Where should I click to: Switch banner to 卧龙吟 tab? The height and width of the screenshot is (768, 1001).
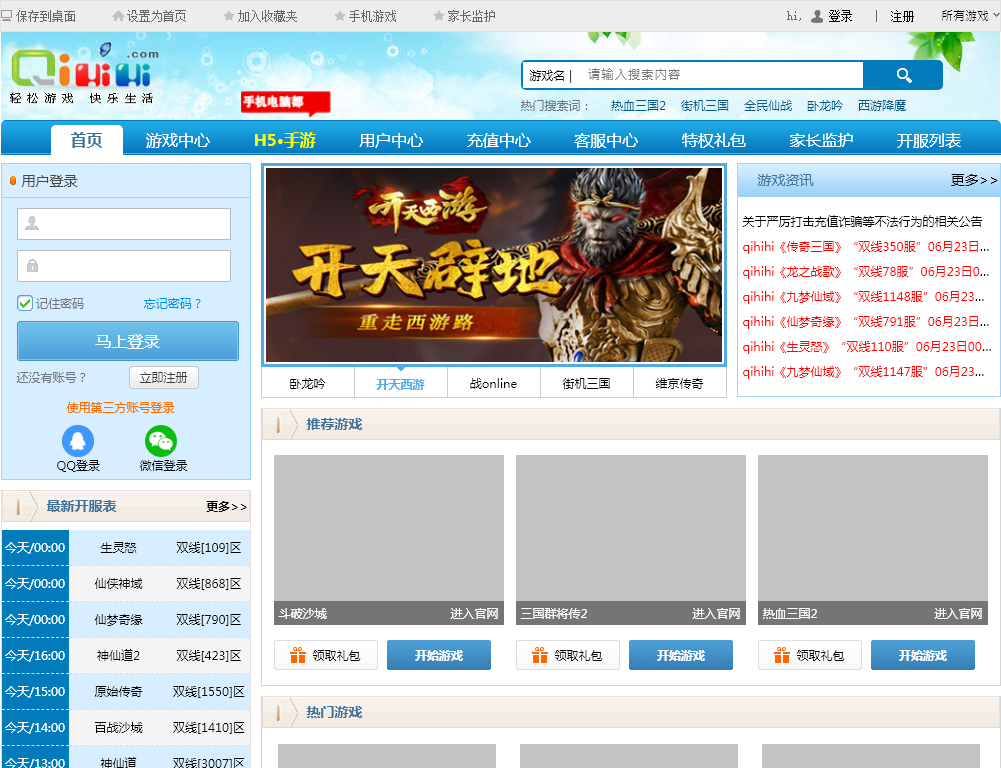pos(308,383)
